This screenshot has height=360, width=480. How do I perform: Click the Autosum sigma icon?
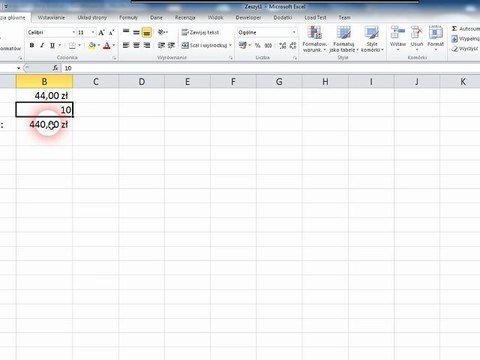pos(454,29)
